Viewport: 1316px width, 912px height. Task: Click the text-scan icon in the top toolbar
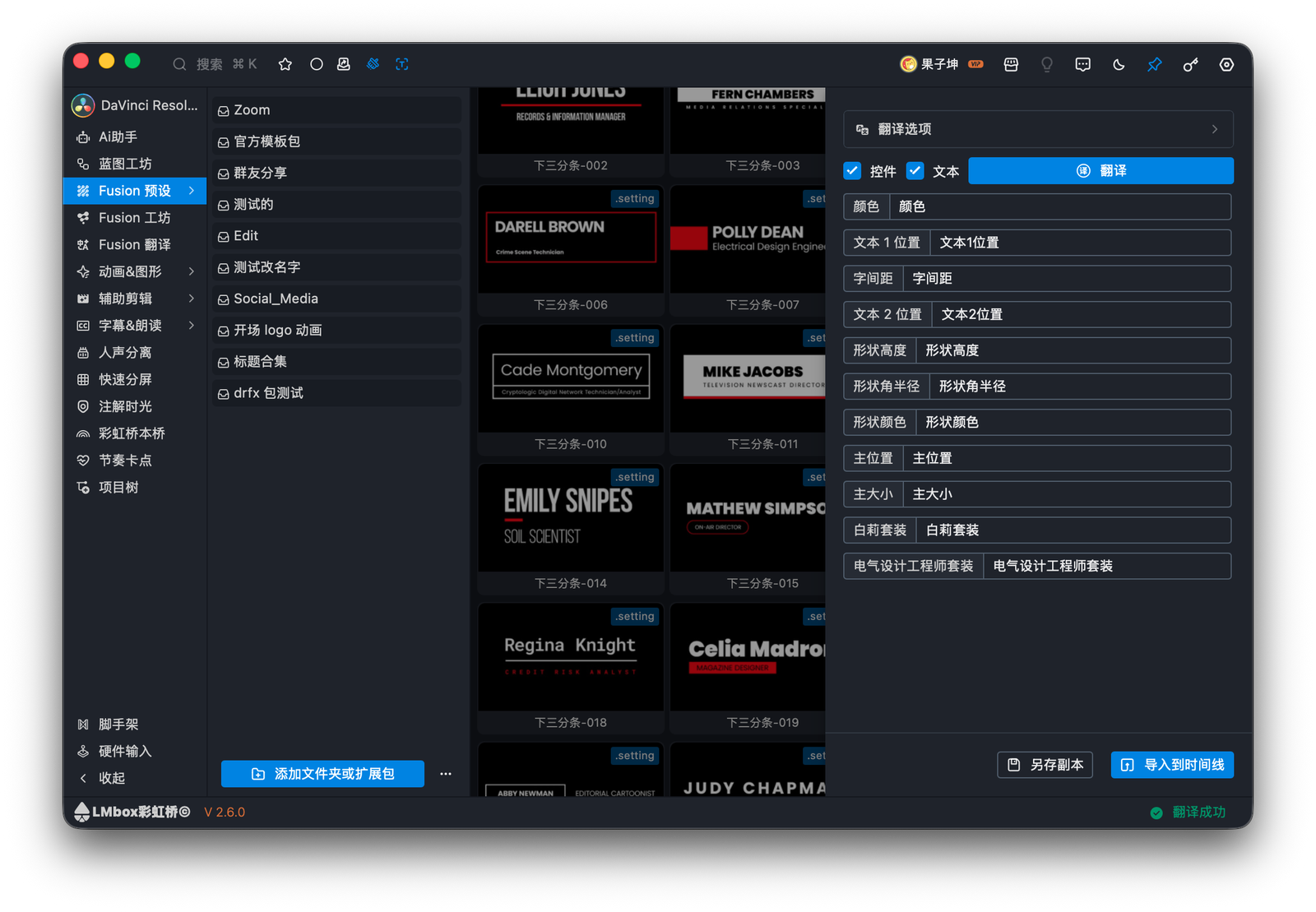point(401,64)
